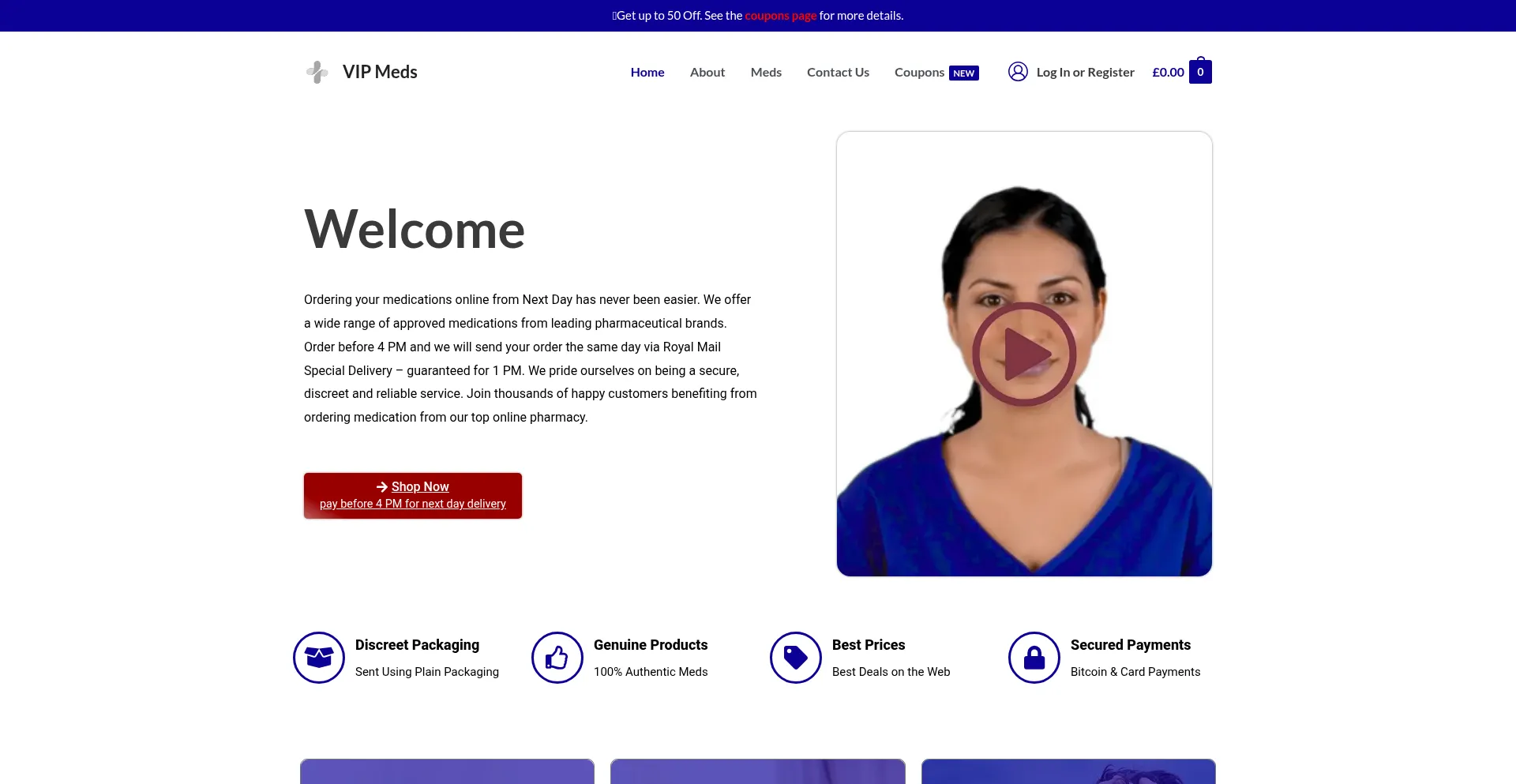Open the Coupons menu item

[919, 72]
